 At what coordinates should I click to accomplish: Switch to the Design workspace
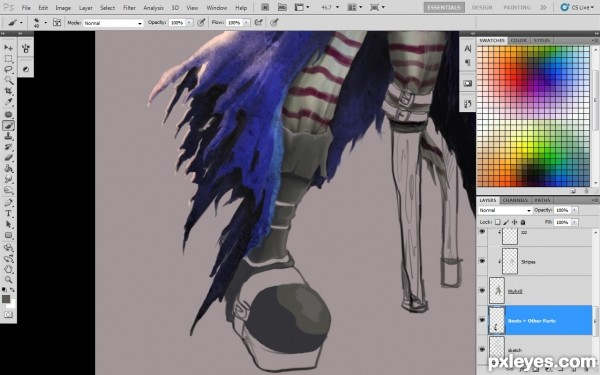tap(482, 7)
